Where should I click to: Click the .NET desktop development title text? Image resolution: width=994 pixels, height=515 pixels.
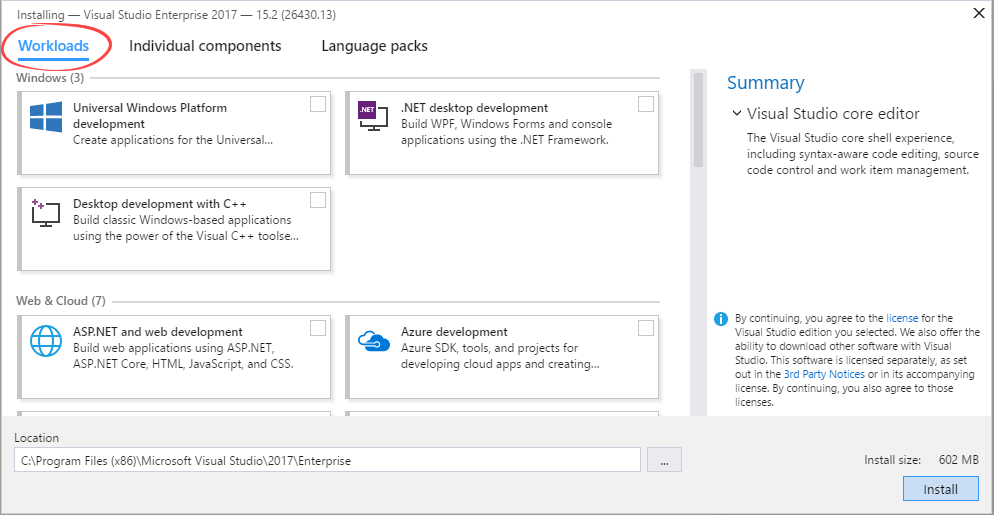[x=474, y=108]
